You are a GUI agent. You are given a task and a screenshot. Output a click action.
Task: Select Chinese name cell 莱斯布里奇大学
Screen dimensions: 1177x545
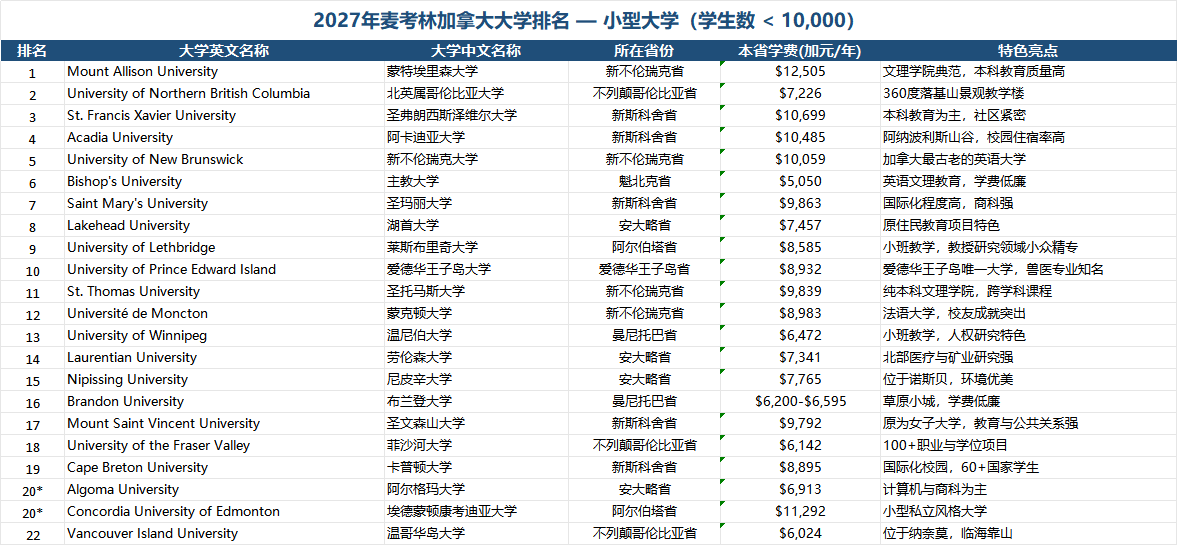pos(476,248)
